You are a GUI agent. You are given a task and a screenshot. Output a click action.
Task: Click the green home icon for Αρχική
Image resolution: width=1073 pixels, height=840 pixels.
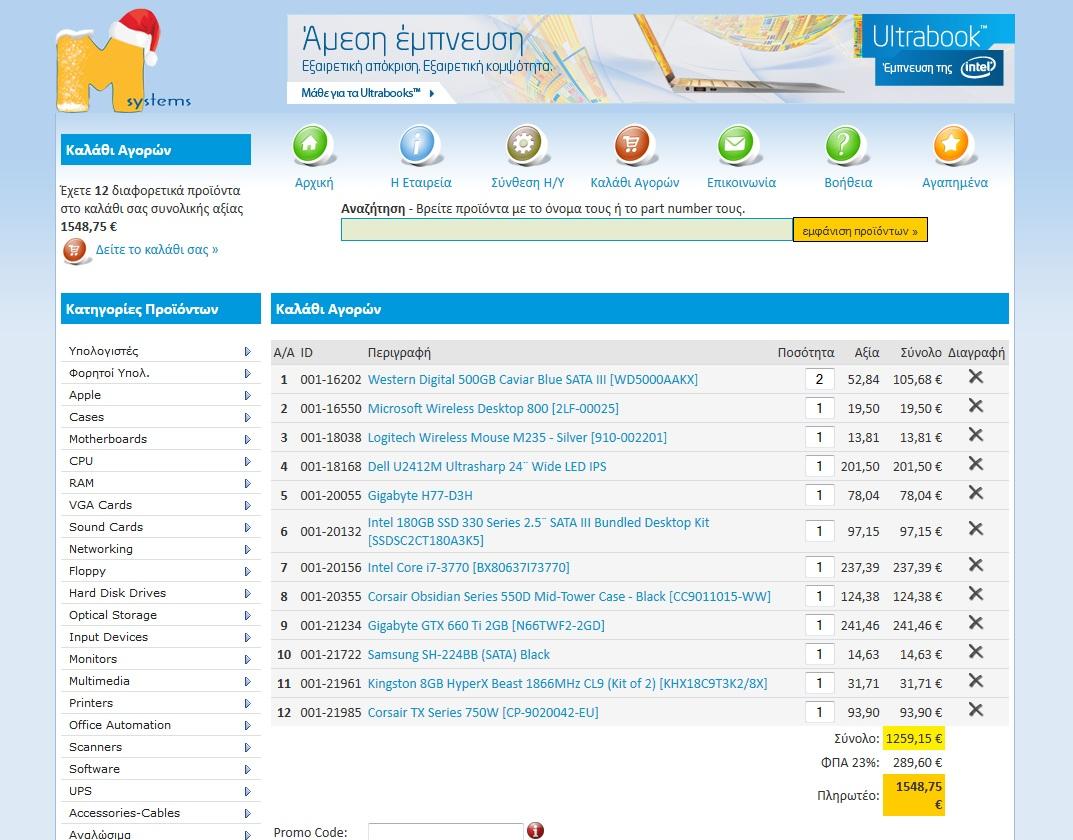313,146
